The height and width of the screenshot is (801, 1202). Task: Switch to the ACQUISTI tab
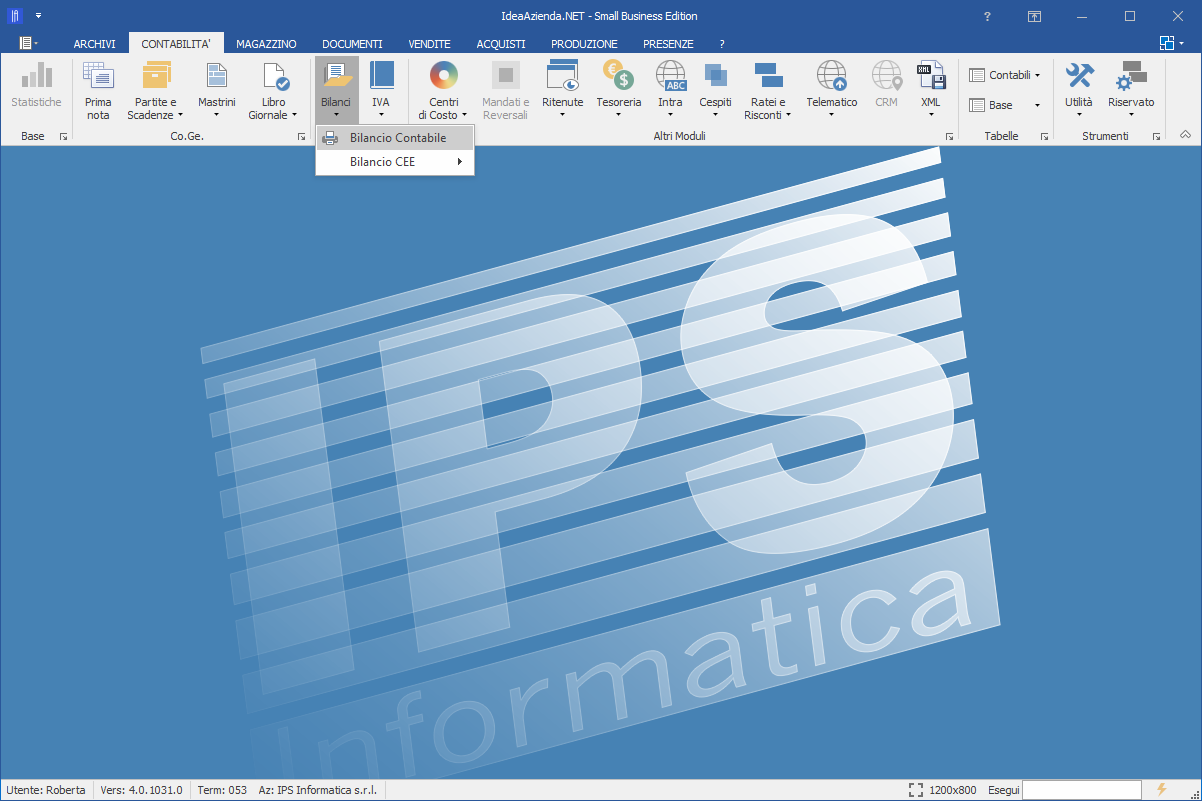point(501,44)
